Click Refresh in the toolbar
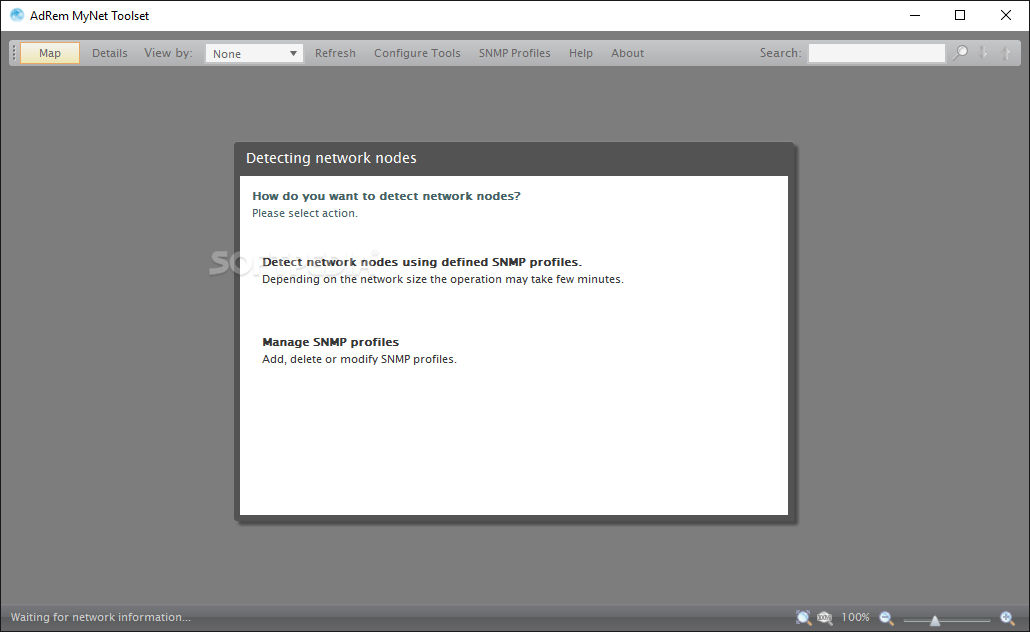 pyautogui.click(x=335, y=53)
